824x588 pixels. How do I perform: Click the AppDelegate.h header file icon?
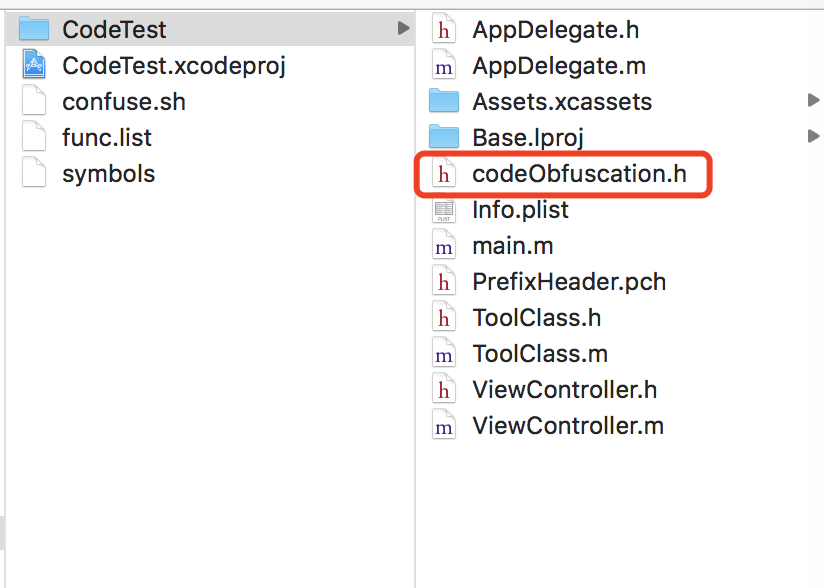tap(443, 29)
